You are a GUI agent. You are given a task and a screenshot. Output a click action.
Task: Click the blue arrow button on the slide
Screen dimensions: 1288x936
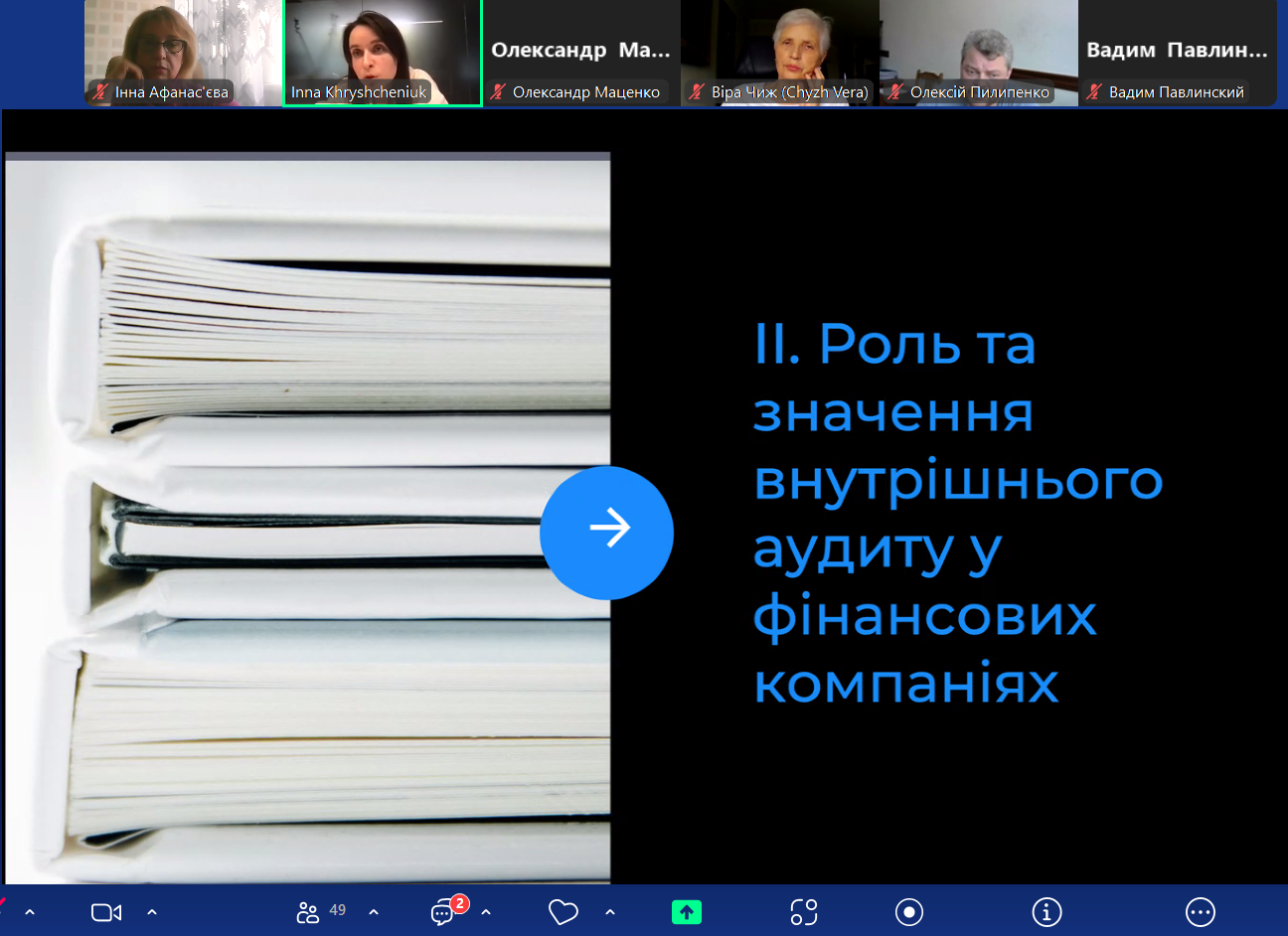[606, 533]
